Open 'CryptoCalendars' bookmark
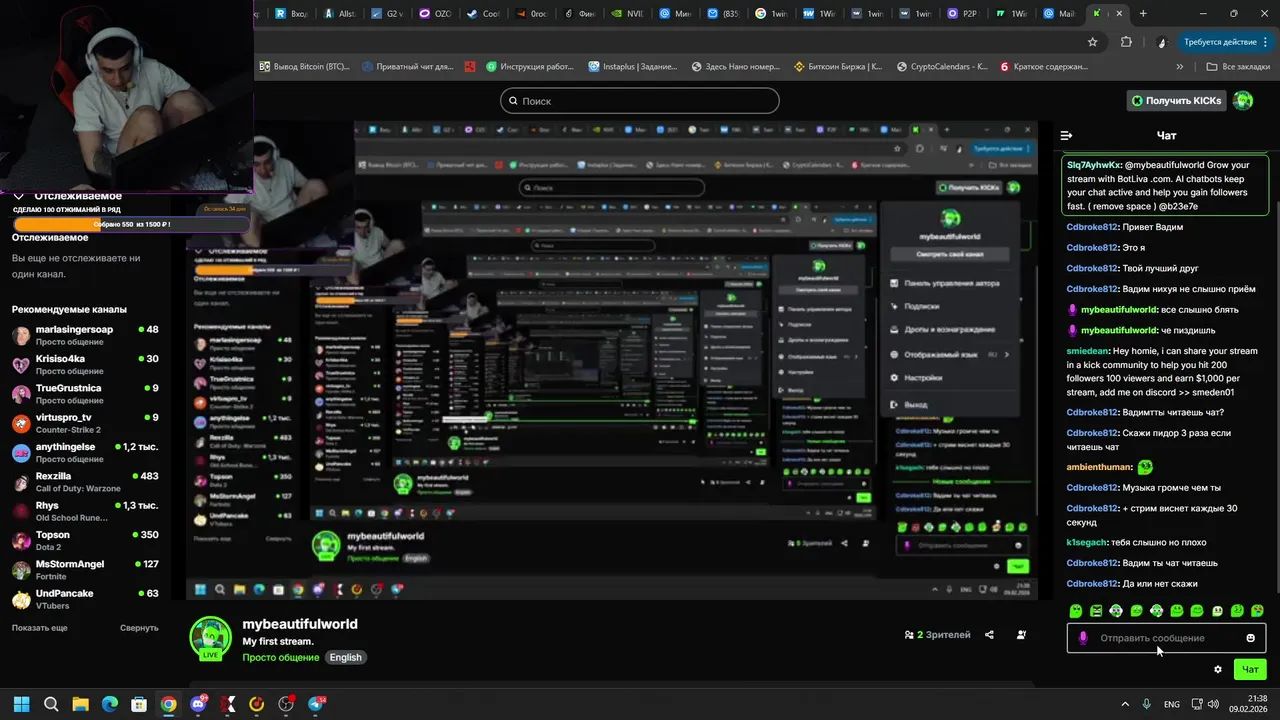 (x=941, y=66)
